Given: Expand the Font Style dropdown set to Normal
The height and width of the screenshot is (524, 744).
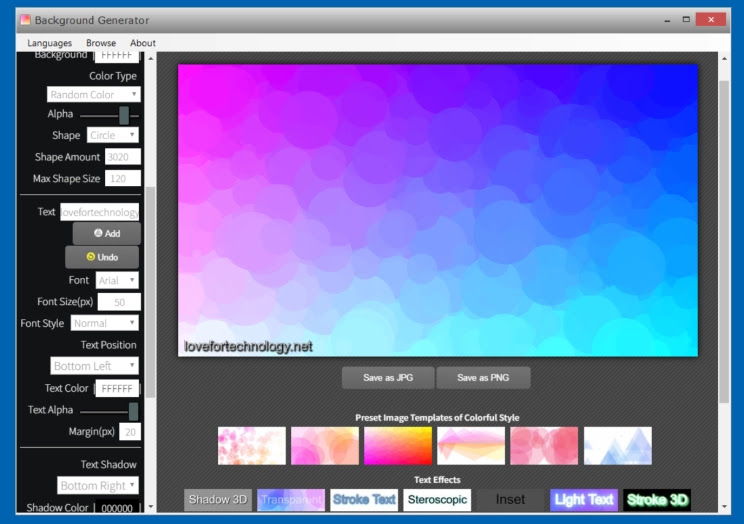Looking at the screenshot, I should click(x=104, y=323).
